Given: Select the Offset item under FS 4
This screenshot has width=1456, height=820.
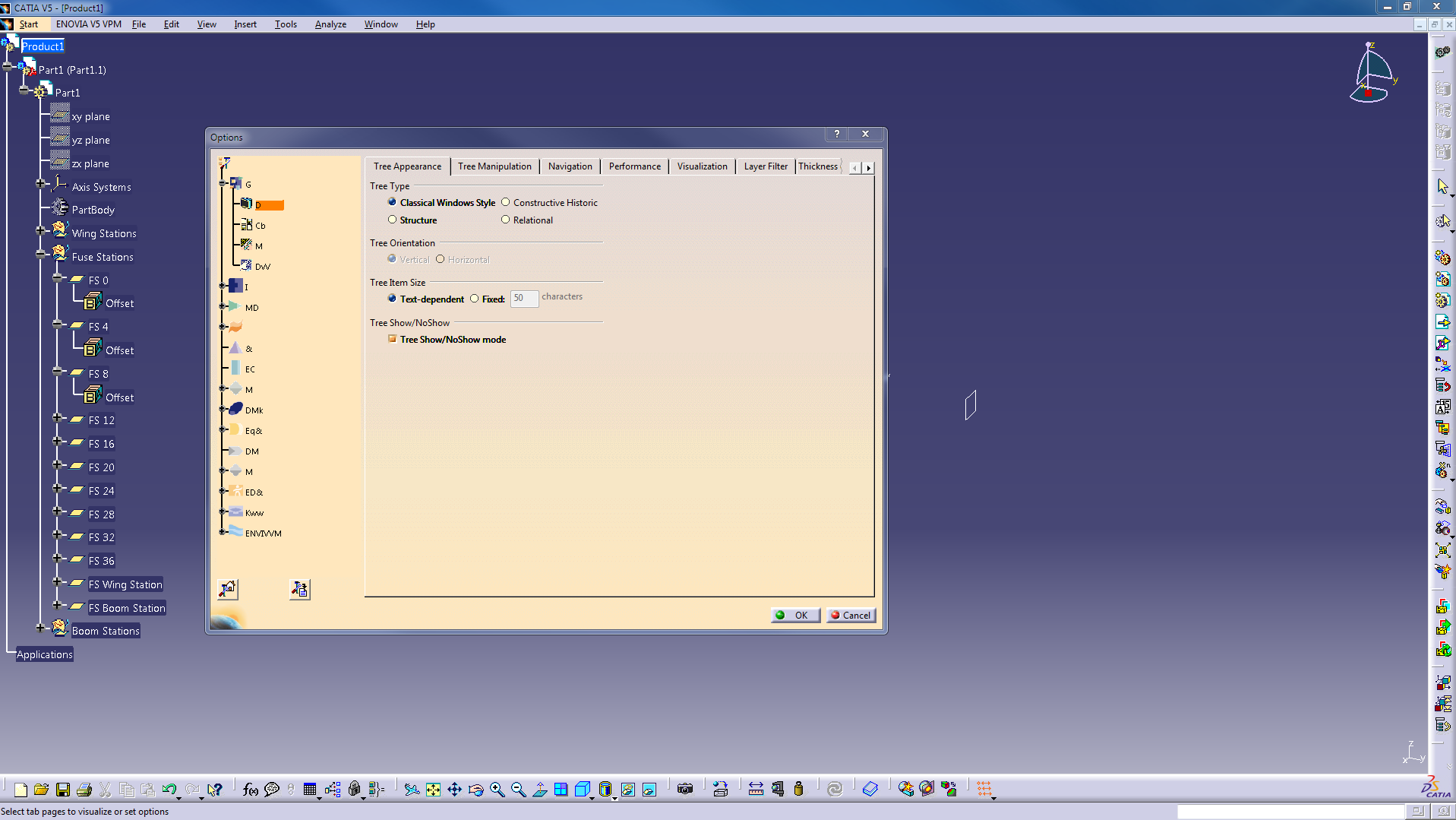Looking at the screenshot, I should tap(119, 350).
